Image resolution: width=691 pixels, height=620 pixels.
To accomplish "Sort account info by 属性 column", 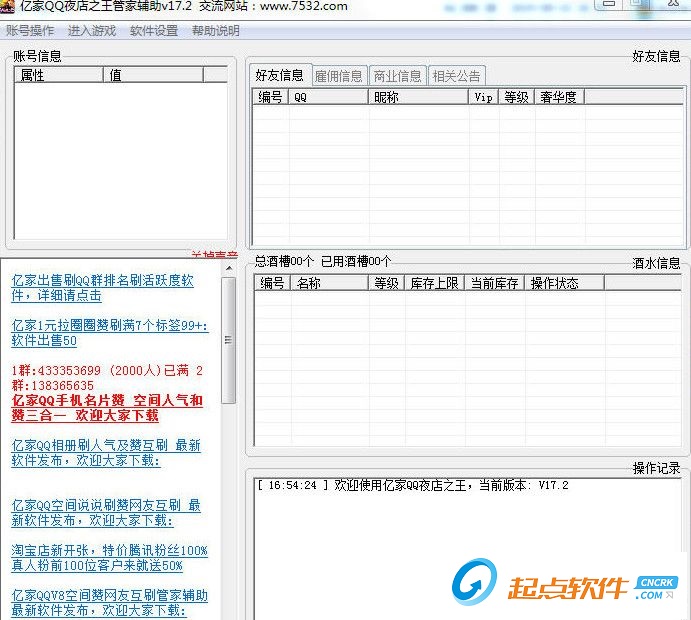I will [59, 75].
